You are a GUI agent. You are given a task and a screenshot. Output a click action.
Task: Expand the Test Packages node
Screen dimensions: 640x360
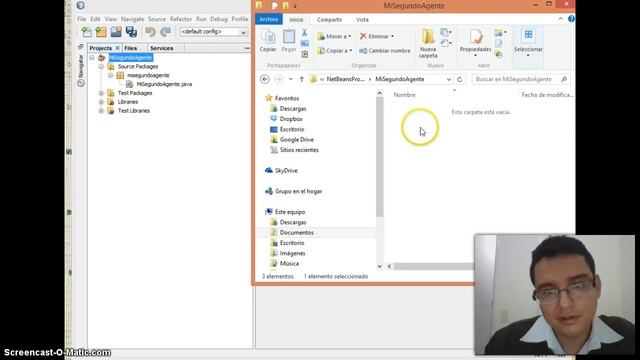point(101,93)
